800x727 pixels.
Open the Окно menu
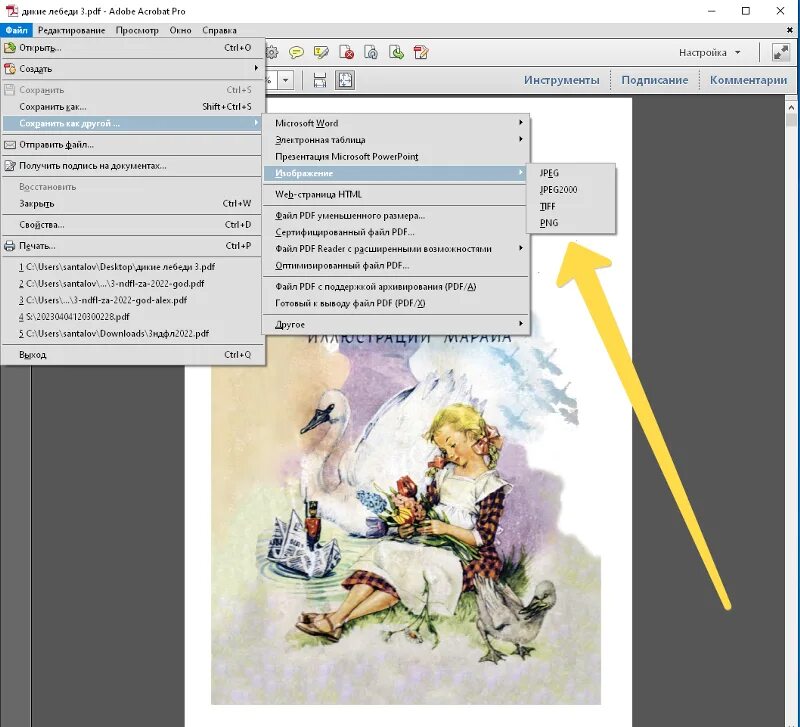[180, 31]
